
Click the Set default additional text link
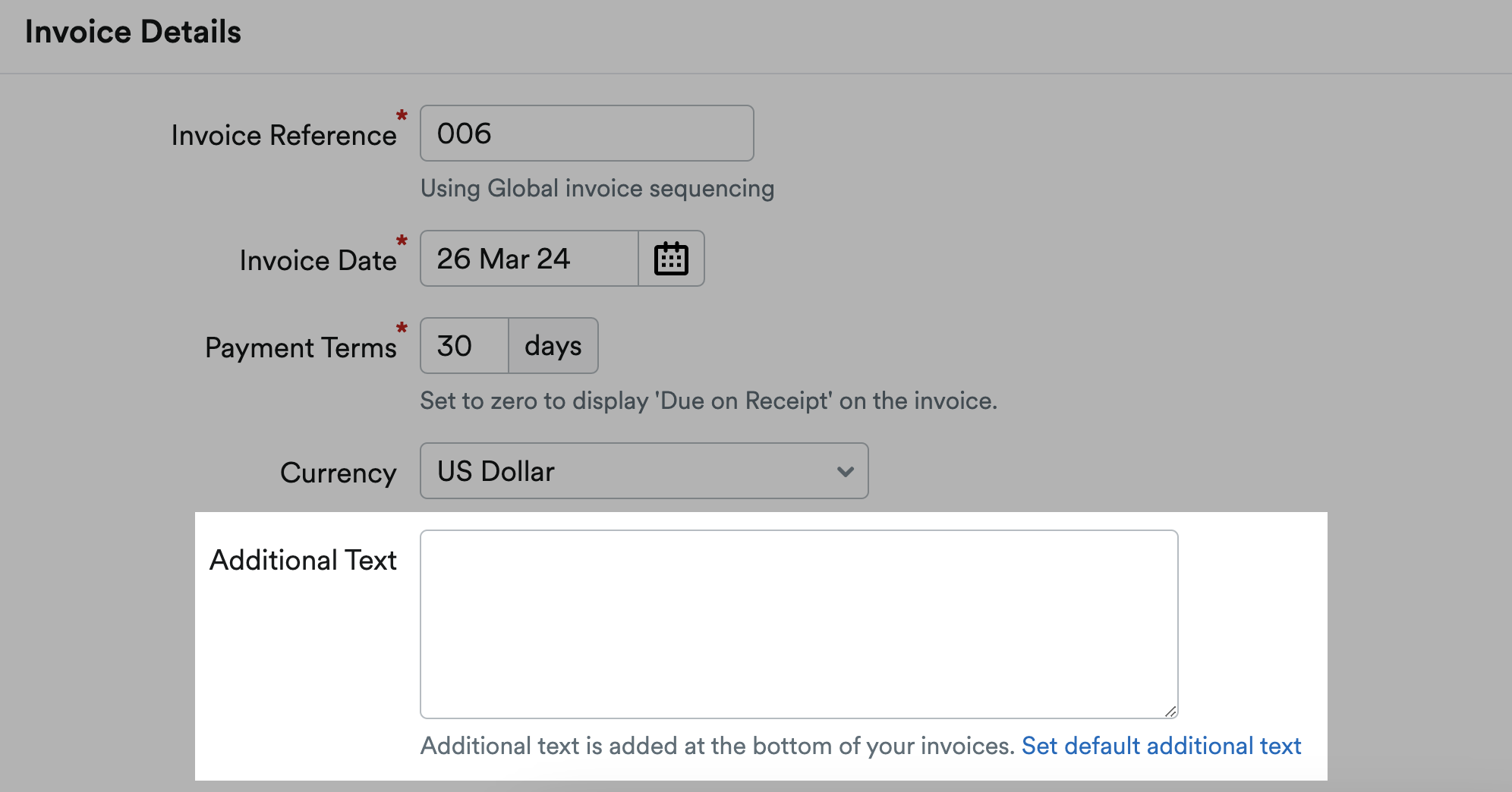(x=1161, y=746)
